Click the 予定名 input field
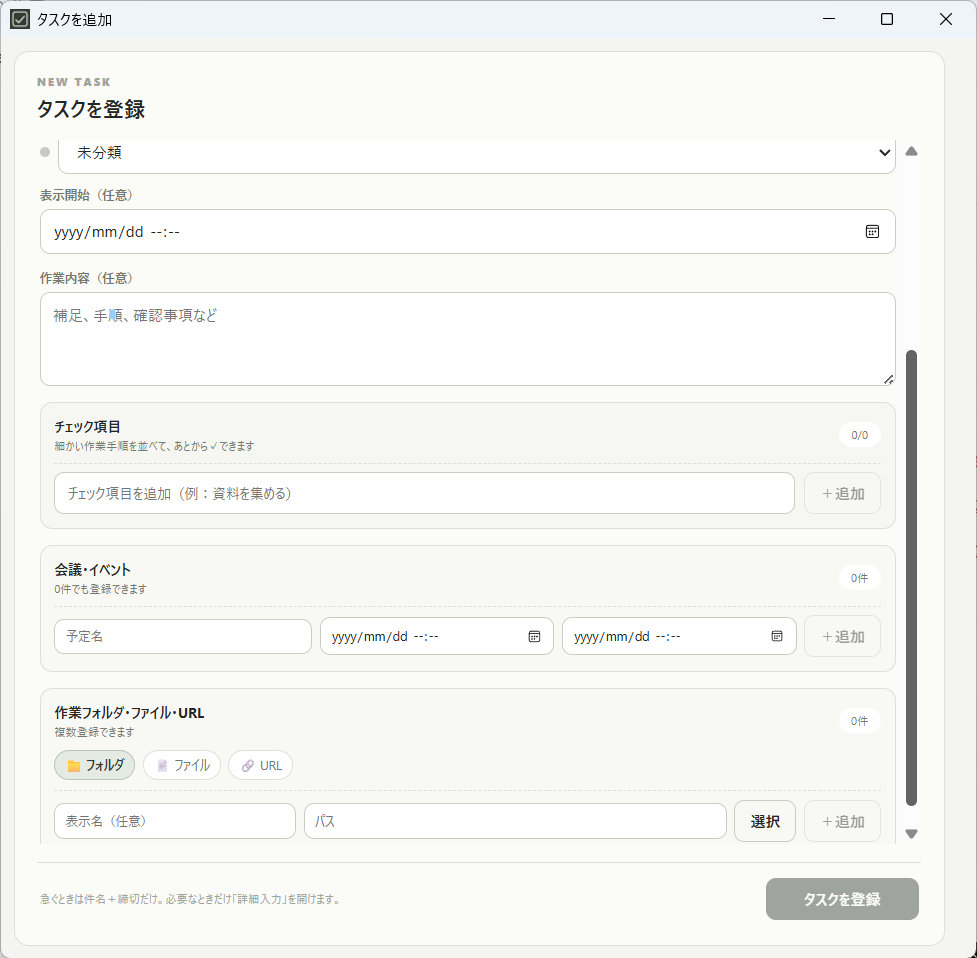 coord(183,637)
